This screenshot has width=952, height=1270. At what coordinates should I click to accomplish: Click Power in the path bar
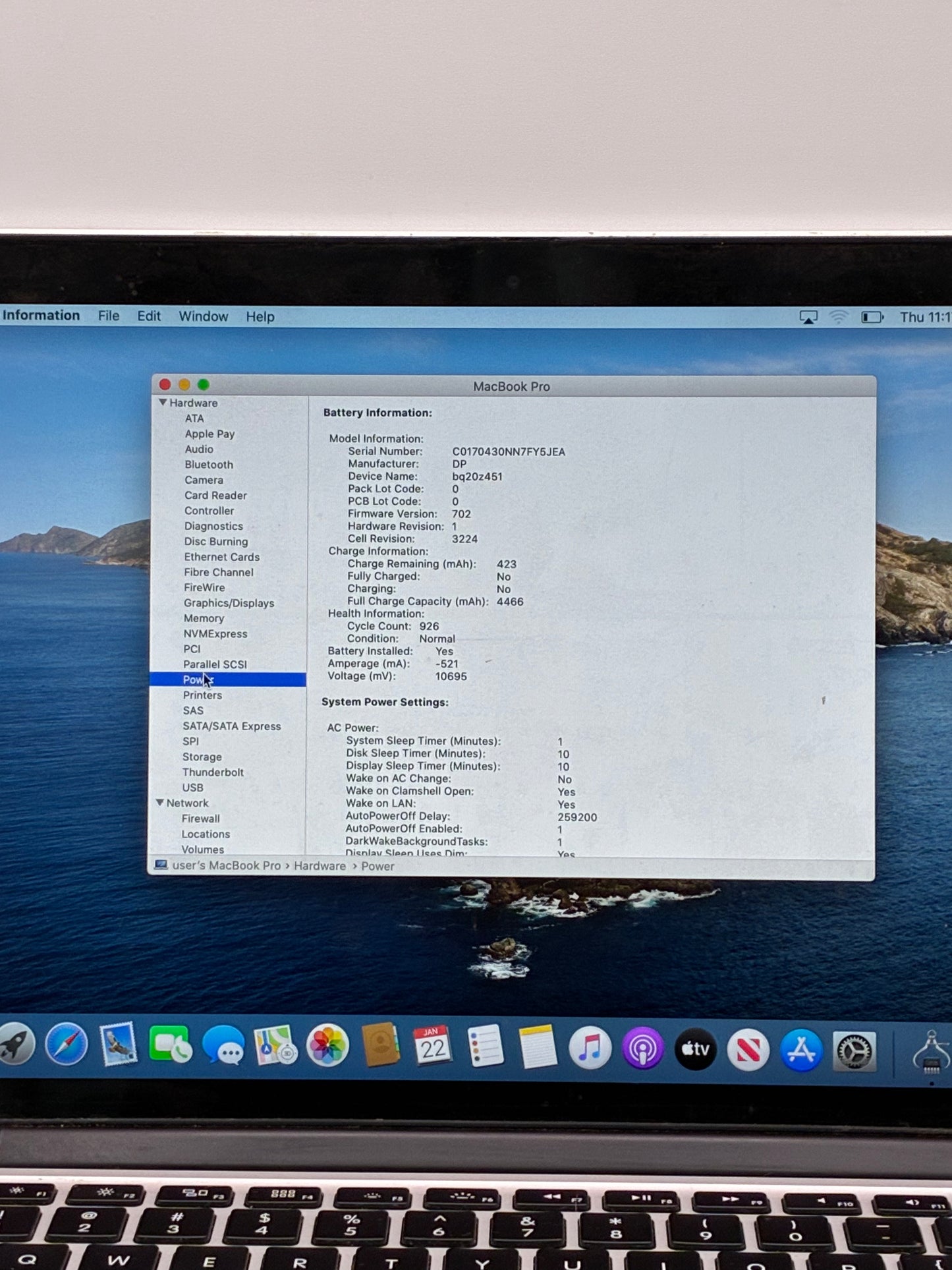point(378,867)
